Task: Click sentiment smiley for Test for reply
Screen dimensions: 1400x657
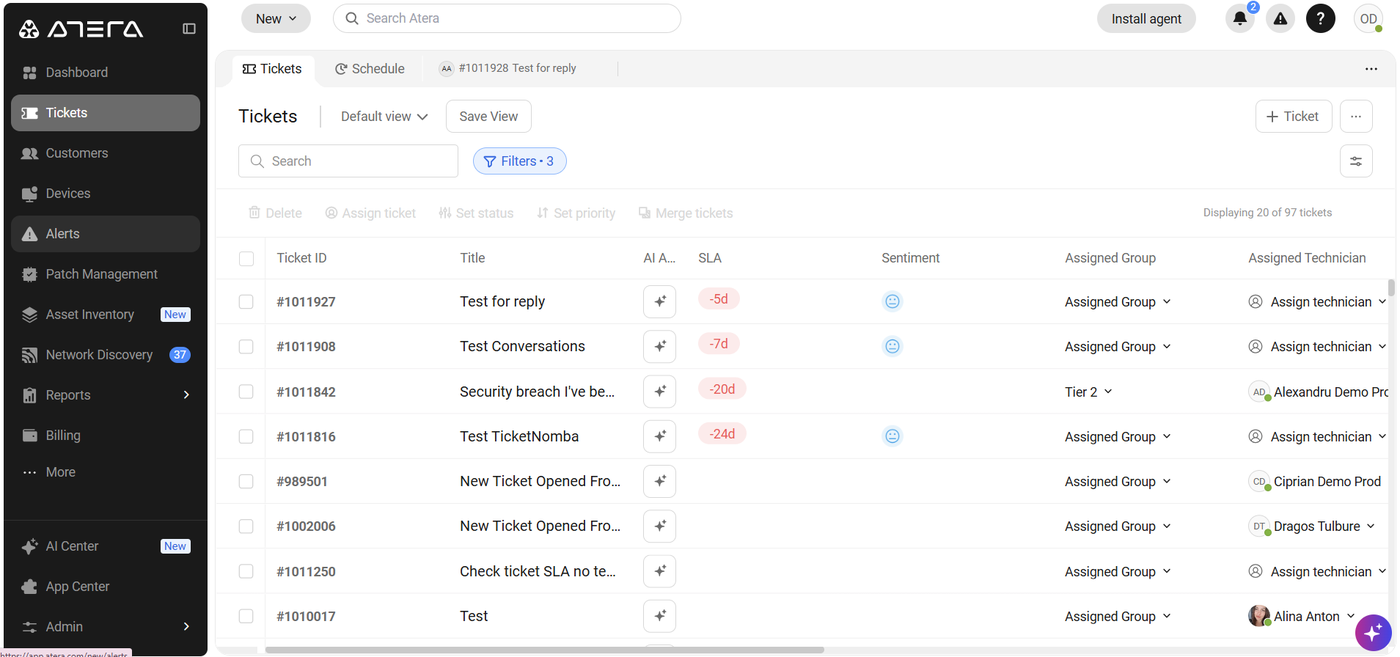Action: (893, 301)
